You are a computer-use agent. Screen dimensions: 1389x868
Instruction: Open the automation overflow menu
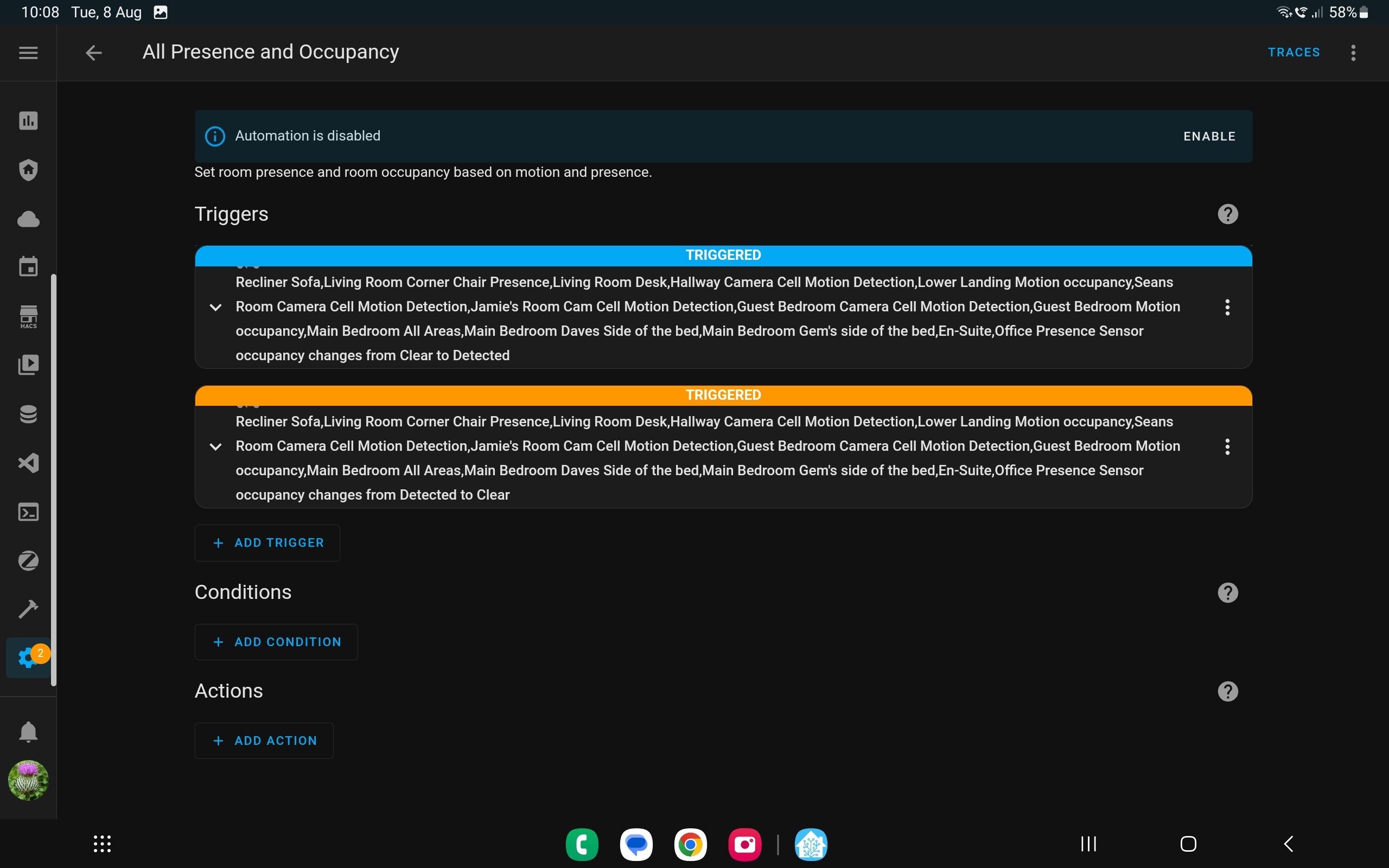pos(1353,53)
